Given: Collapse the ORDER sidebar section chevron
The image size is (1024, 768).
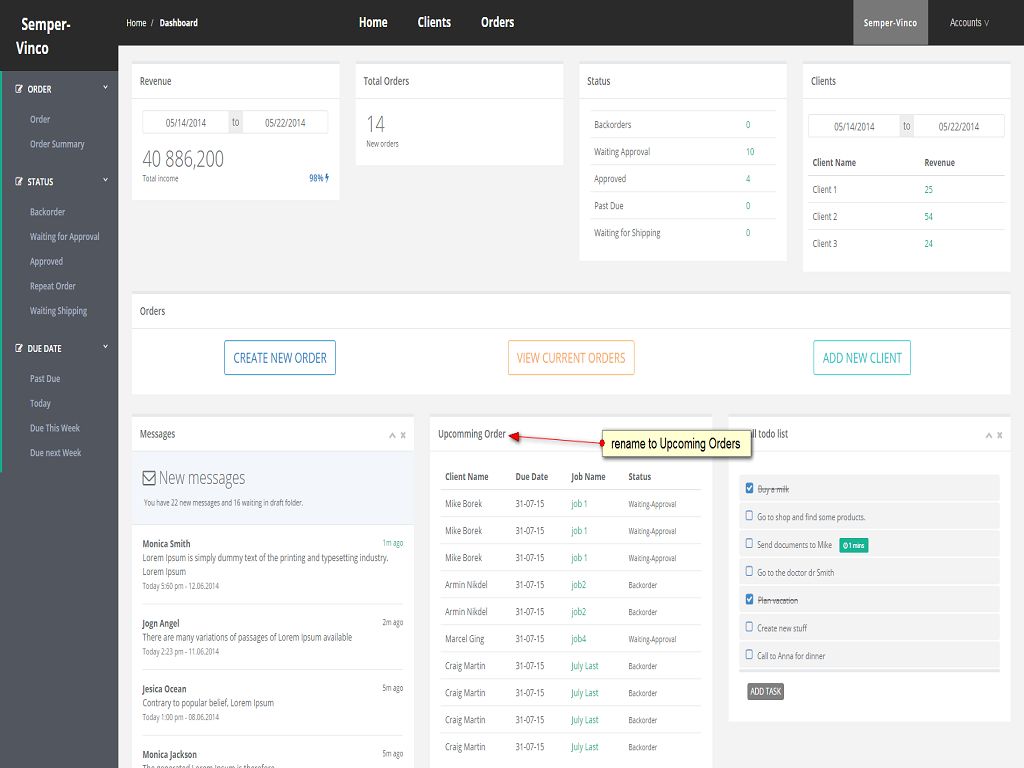Looking at the screenshot, I should tap(105, 88).
